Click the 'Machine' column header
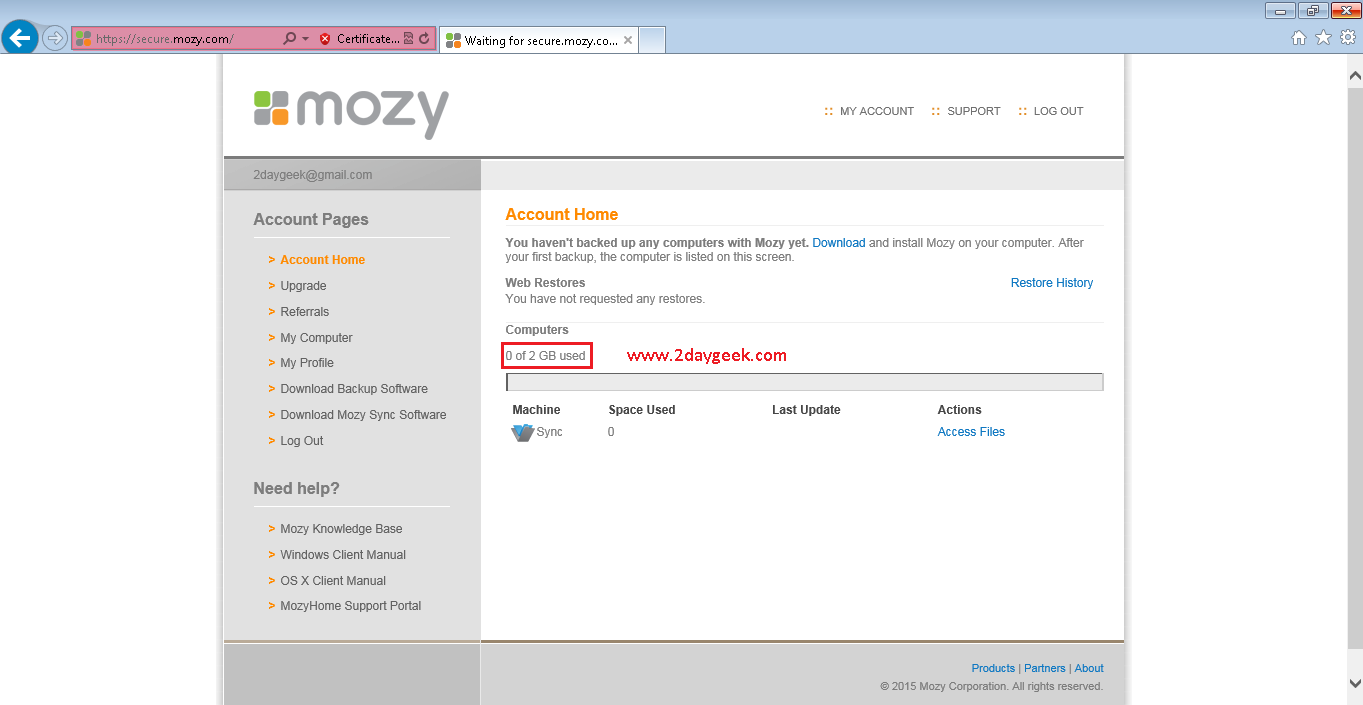This screenshot has width=1363, height=705. 536,410
